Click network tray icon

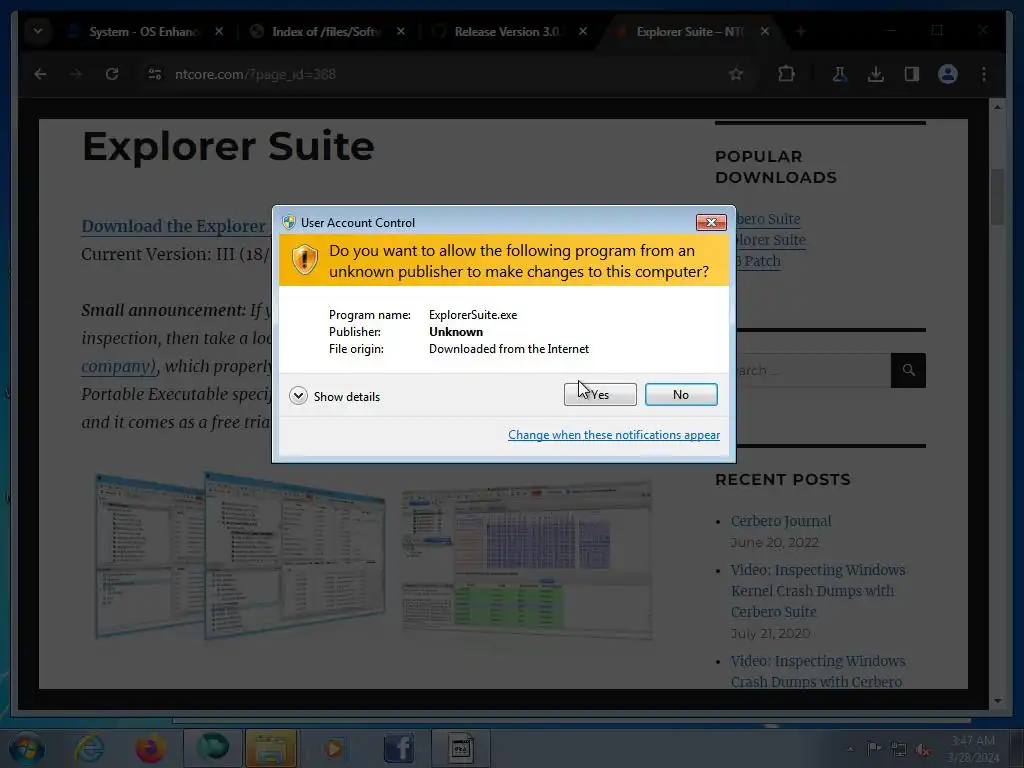pos(899,749)
